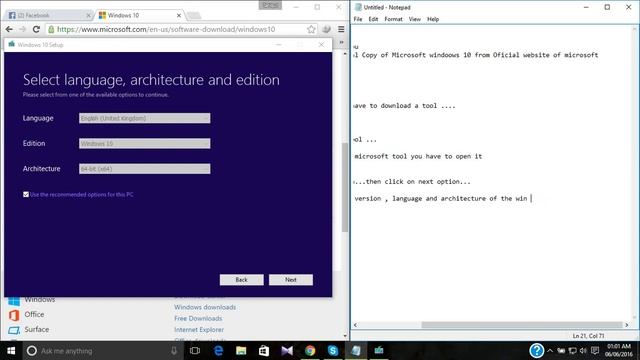The image size is (640, 360).
Task: Click the volume icon in system tray
Action: [x=583, y=351]
